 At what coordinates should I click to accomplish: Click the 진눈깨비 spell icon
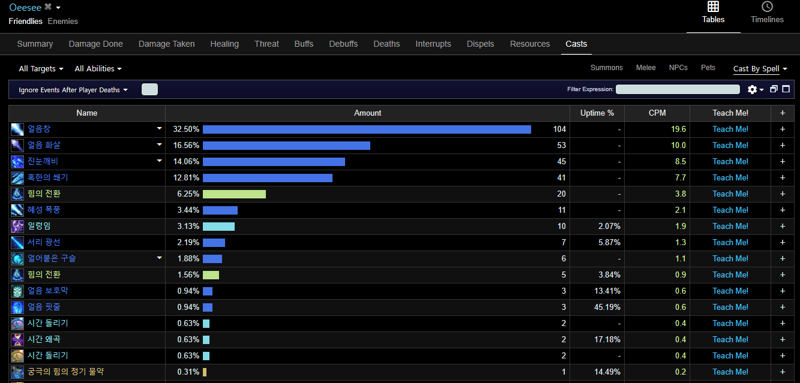click(x=17, y=162)
